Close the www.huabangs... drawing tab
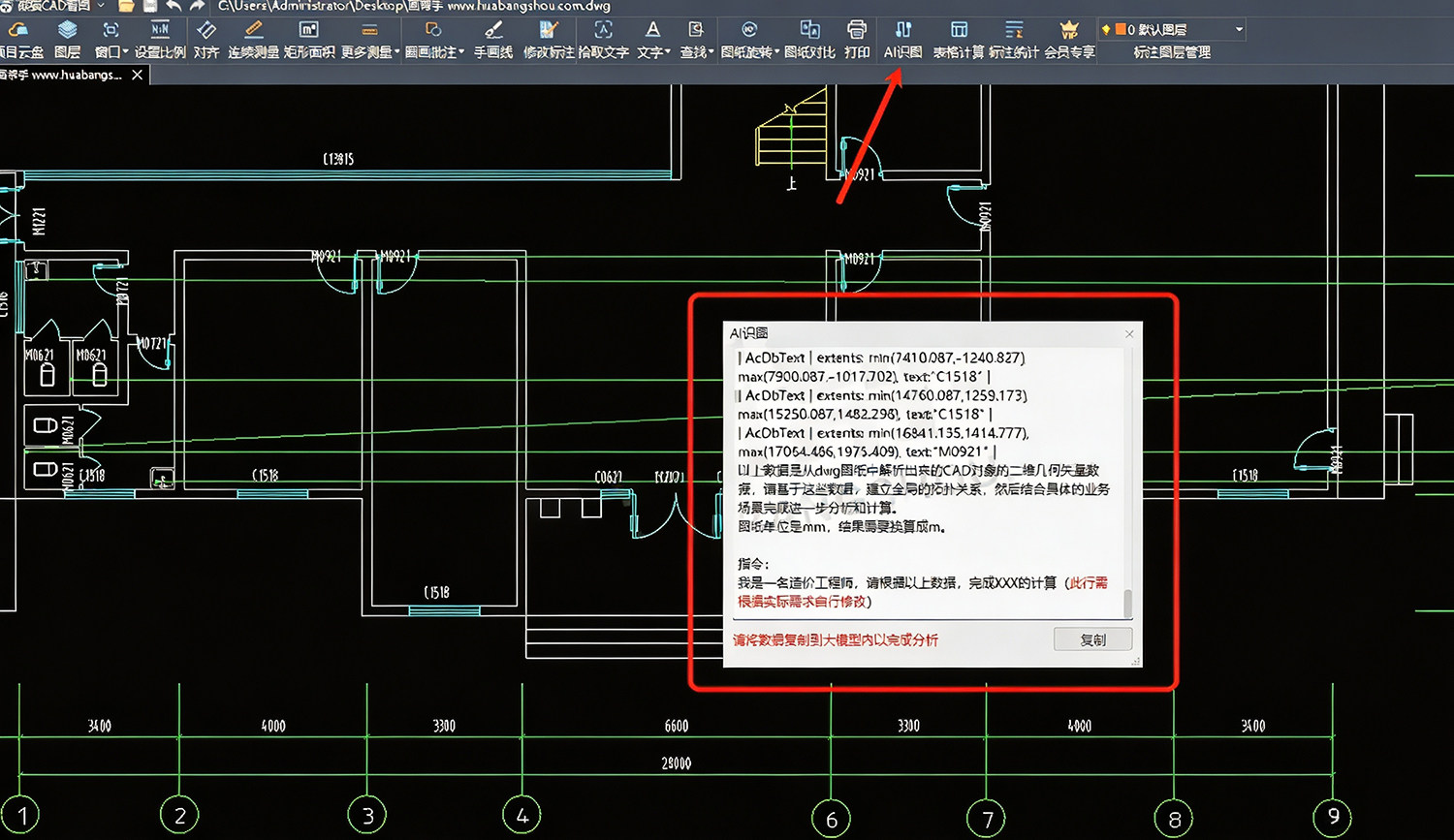 [137, 75]
